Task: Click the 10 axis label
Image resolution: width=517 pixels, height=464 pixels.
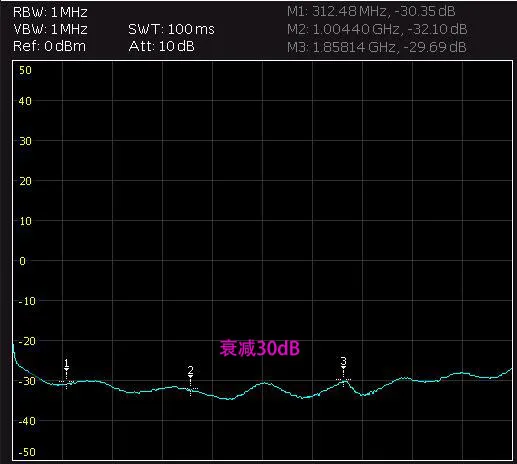Action: (26, 221)
